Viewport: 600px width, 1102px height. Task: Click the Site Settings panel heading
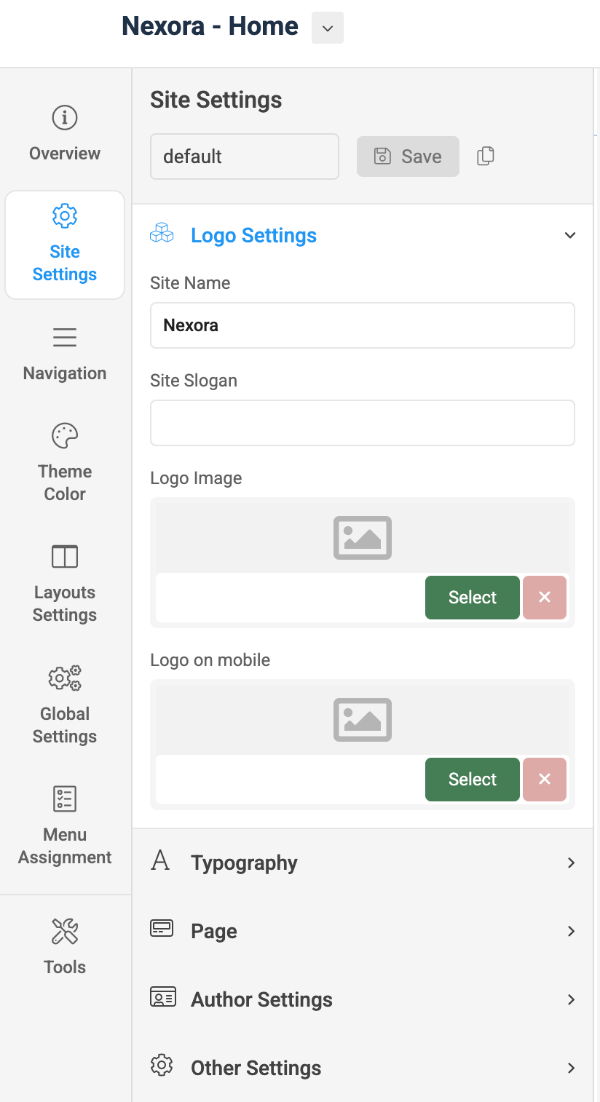pyautogui.click(x=216, y=100)
